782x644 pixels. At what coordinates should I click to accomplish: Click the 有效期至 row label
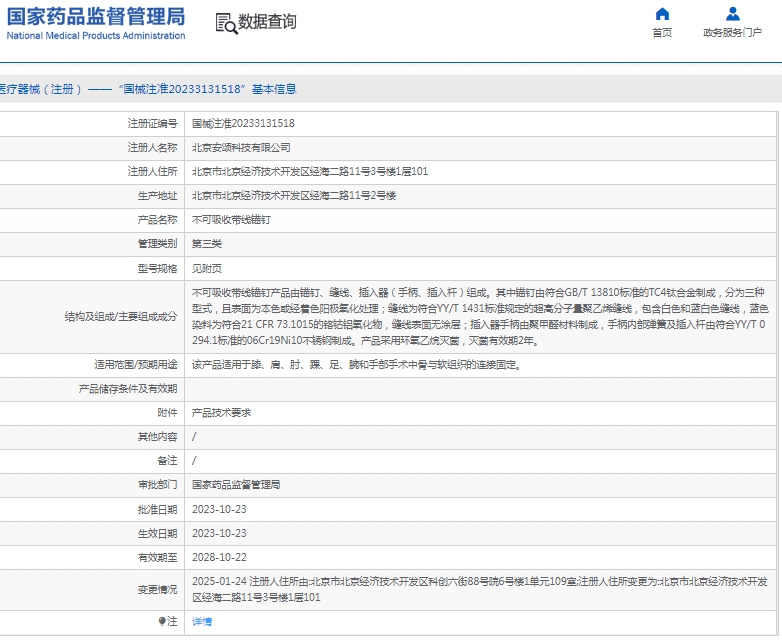point(158,557)
